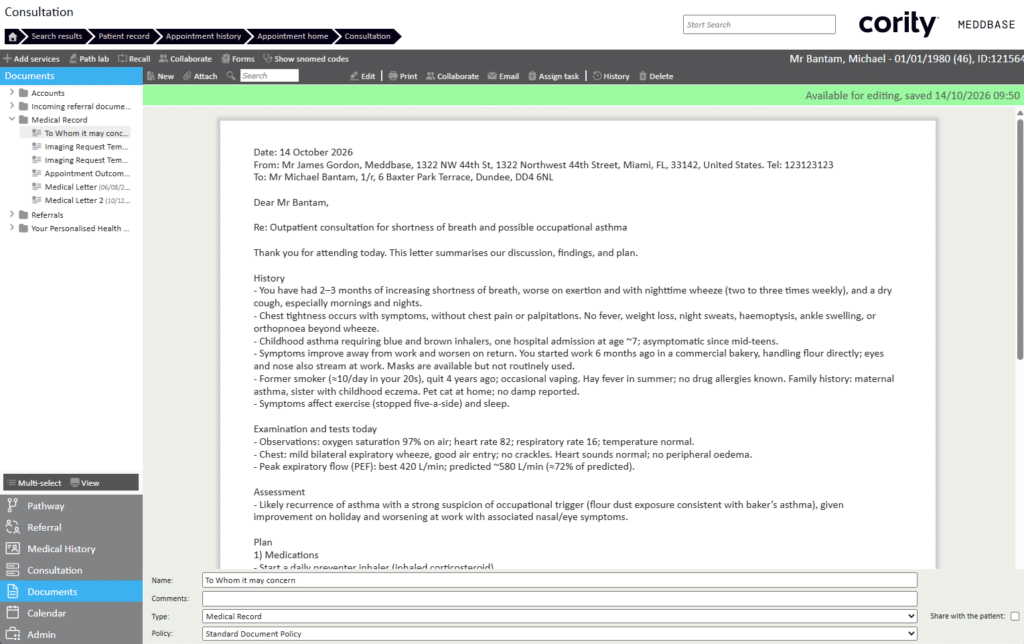
Task: Select the Referrals folder label
Action: 47,215
